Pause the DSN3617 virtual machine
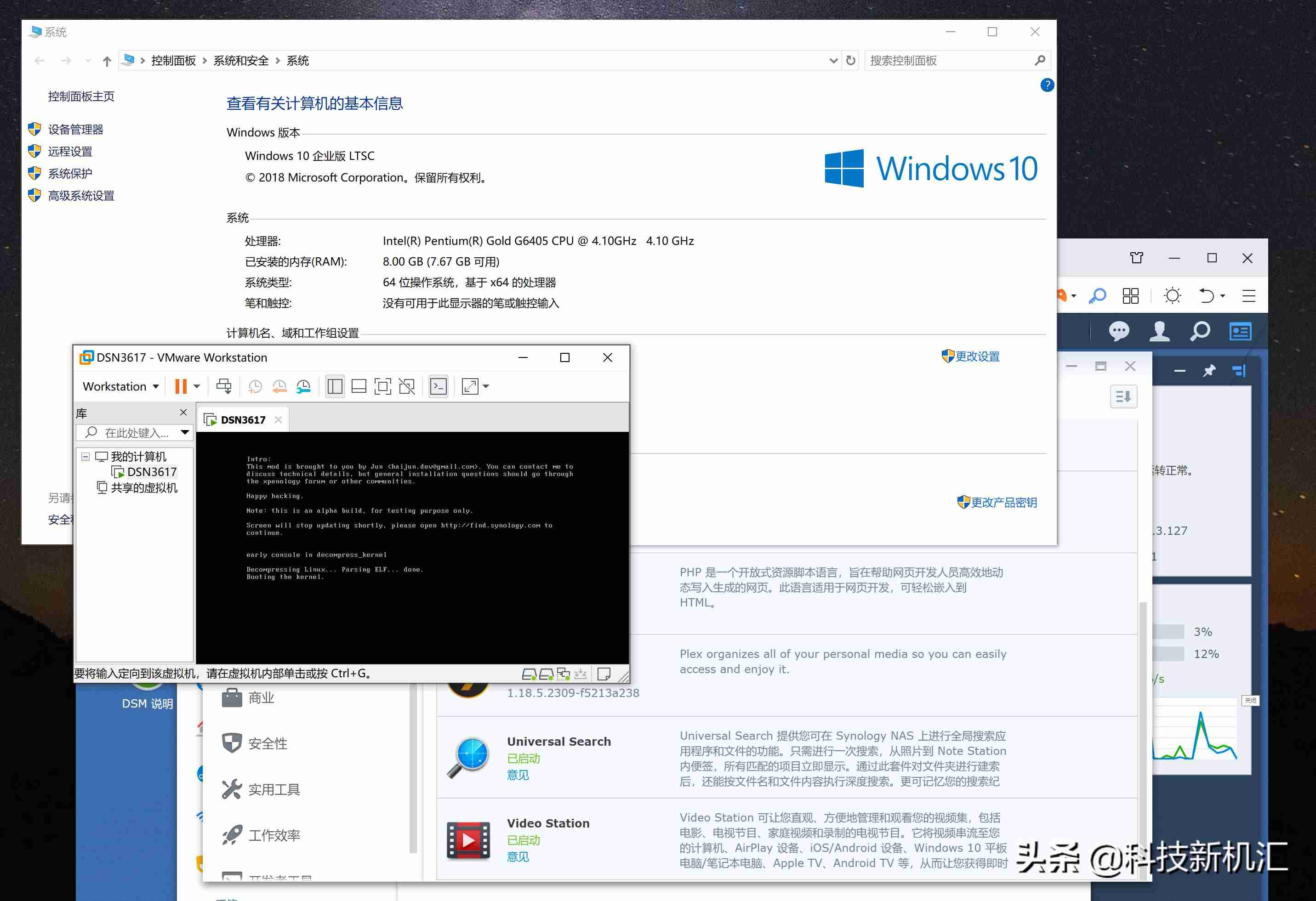The height and width of the screenshot is (901, 1316). coord(181,386)
